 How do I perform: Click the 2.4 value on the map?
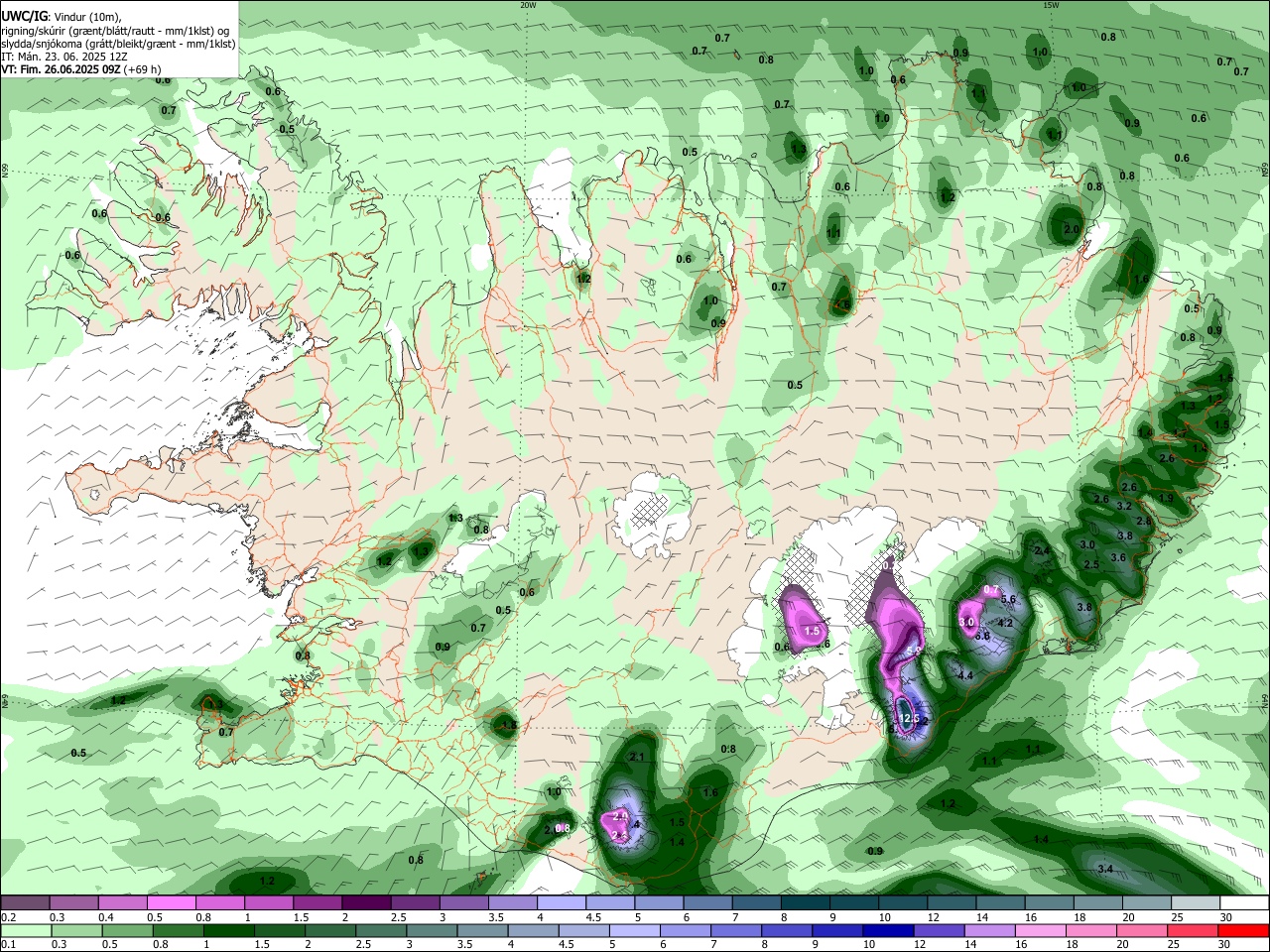1042,550
